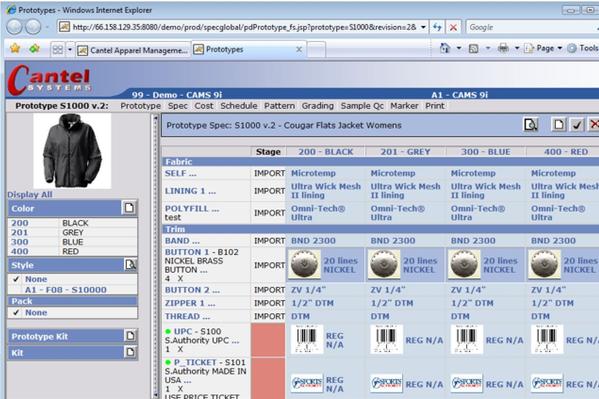Click the browser Back arrow button
599x399 pixels.
[x=15, y=27]
